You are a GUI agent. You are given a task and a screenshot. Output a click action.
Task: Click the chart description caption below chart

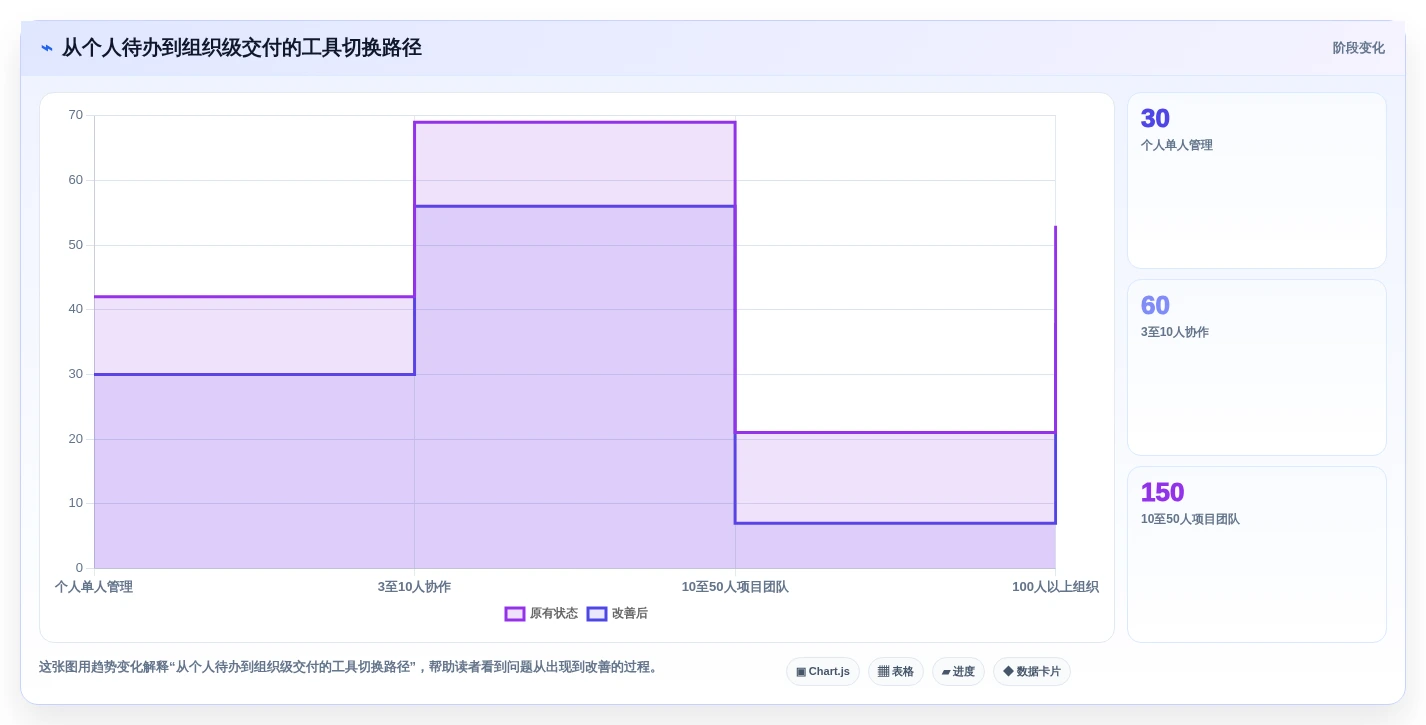[x=350, y=667]
